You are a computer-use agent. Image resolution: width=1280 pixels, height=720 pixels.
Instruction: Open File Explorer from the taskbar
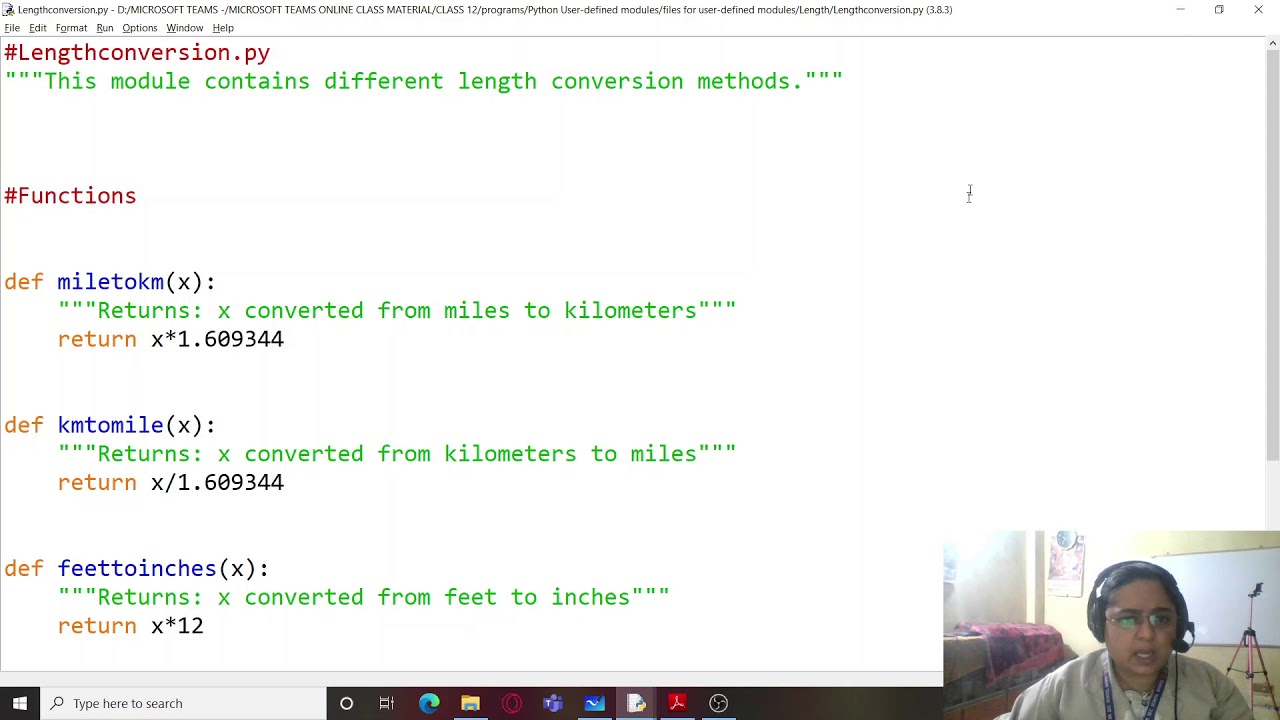[x=470, y=703]
